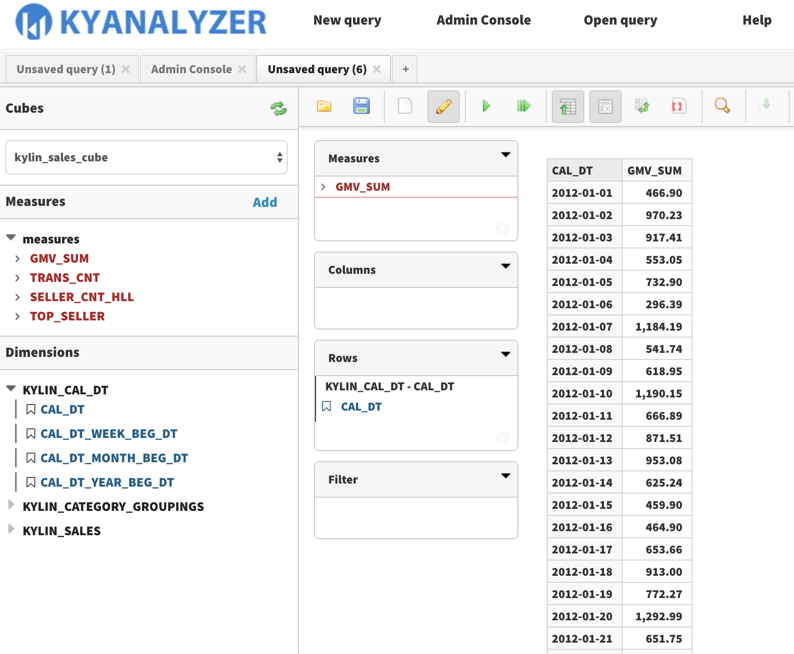This screenshot has height=654, width=794.
Task: Open the Admin Console top menu
Action: (483, 20)
